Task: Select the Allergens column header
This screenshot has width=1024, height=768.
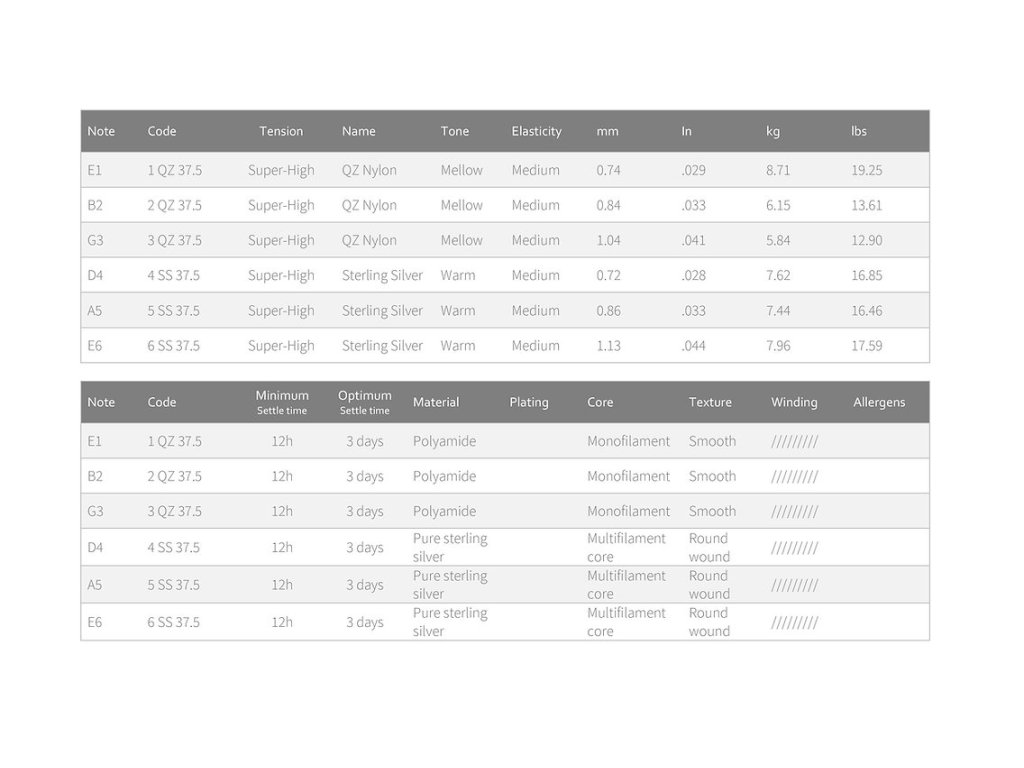Action: pyautogui.click(x=879, y=403)
